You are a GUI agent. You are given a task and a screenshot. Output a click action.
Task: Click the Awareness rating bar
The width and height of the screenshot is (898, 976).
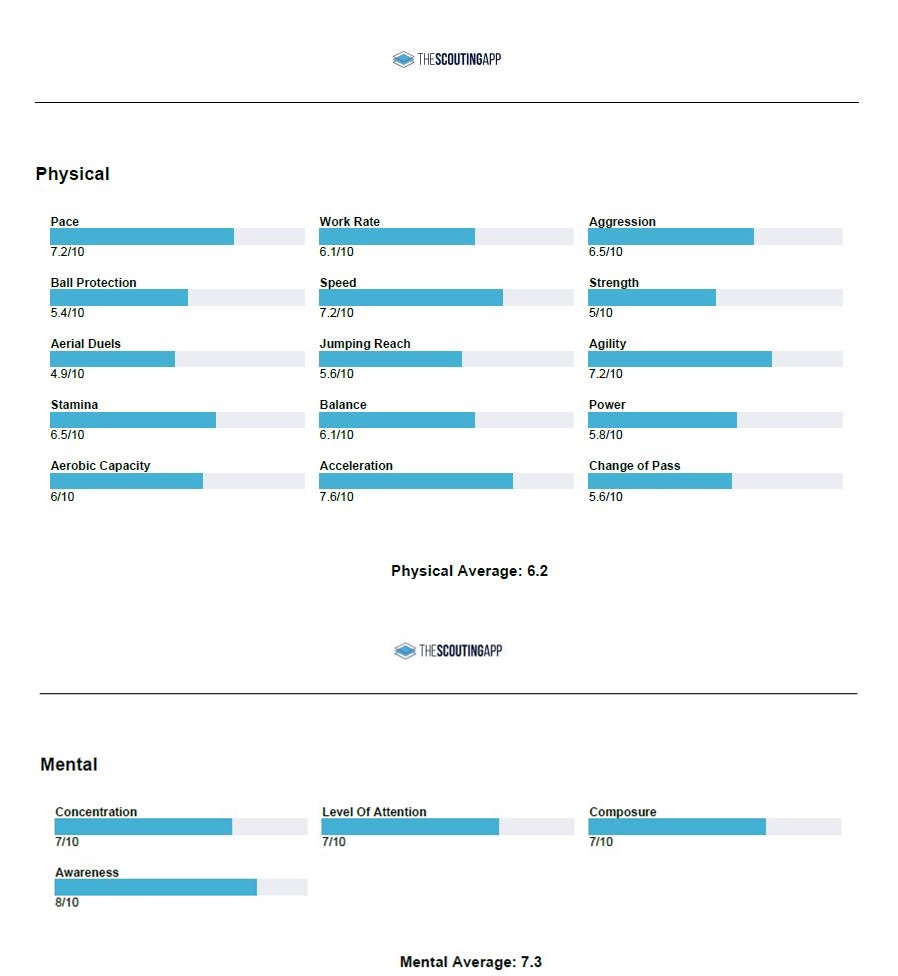pyautogui.click(x=181, y=887)
